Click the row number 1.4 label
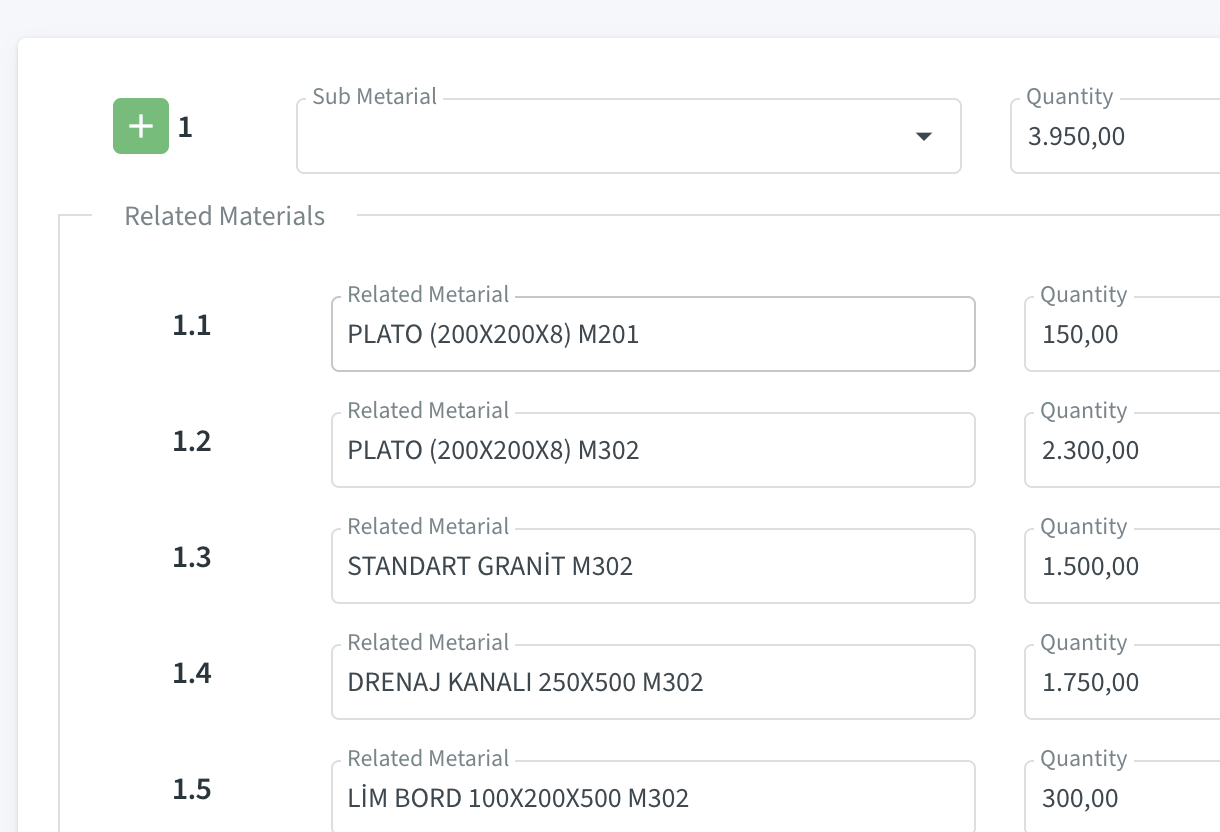This screenshot has width=1220, height=832. tap(192, 673)
